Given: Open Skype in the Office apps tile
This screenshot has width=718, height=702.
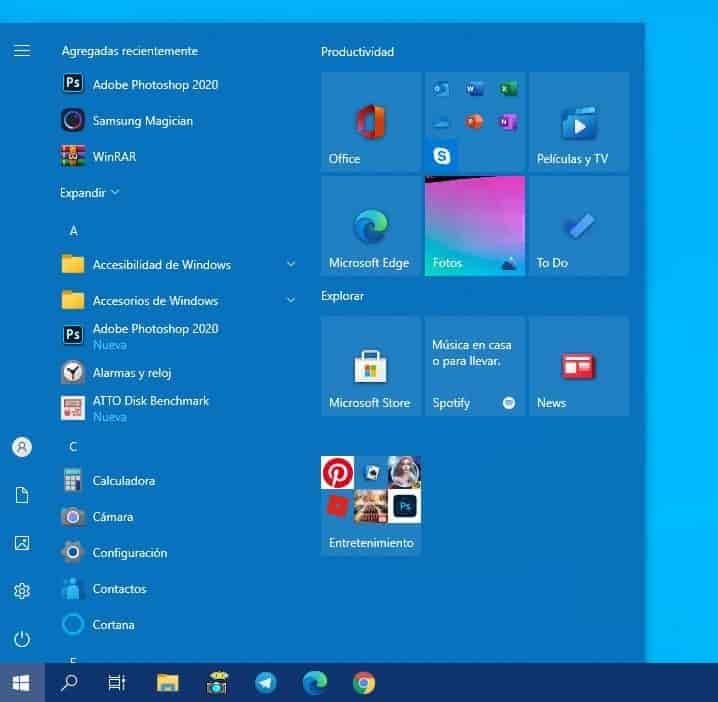Looking at the screenshot, I should coord(441,156).
